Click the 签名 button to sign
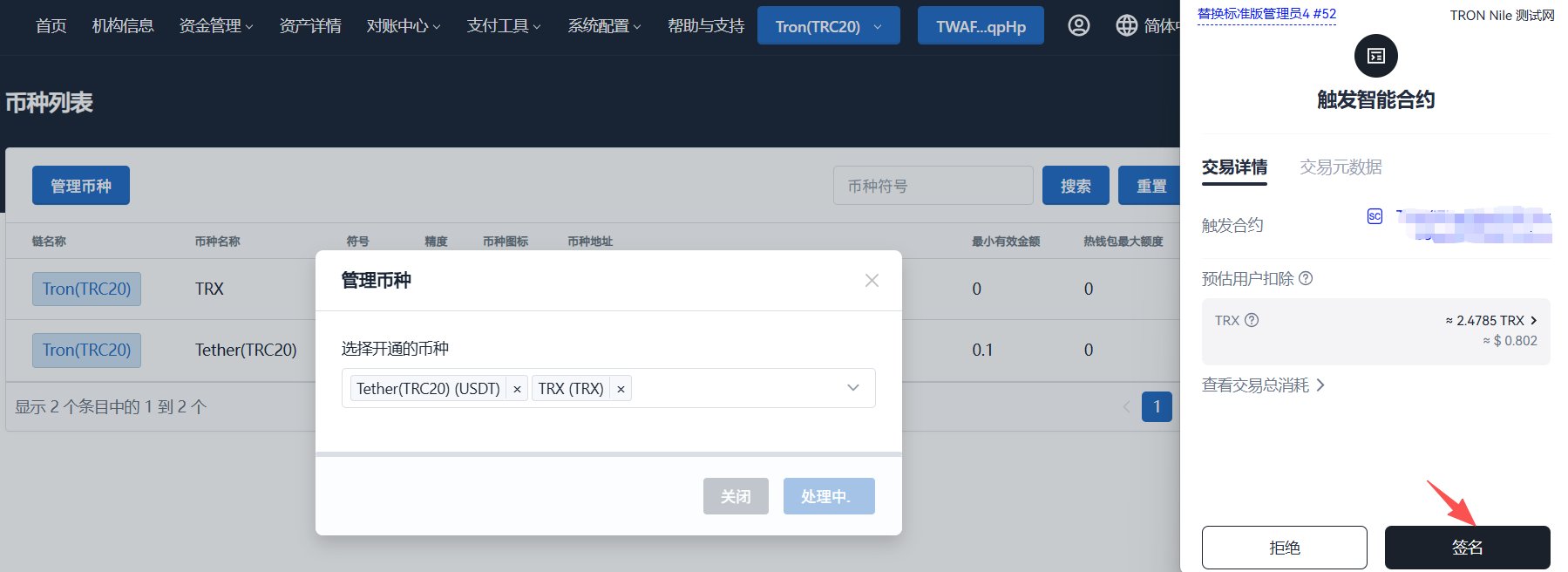The height and width of the screenshot is (572, 1568). pyautogui.click(x=1467, y=548)
